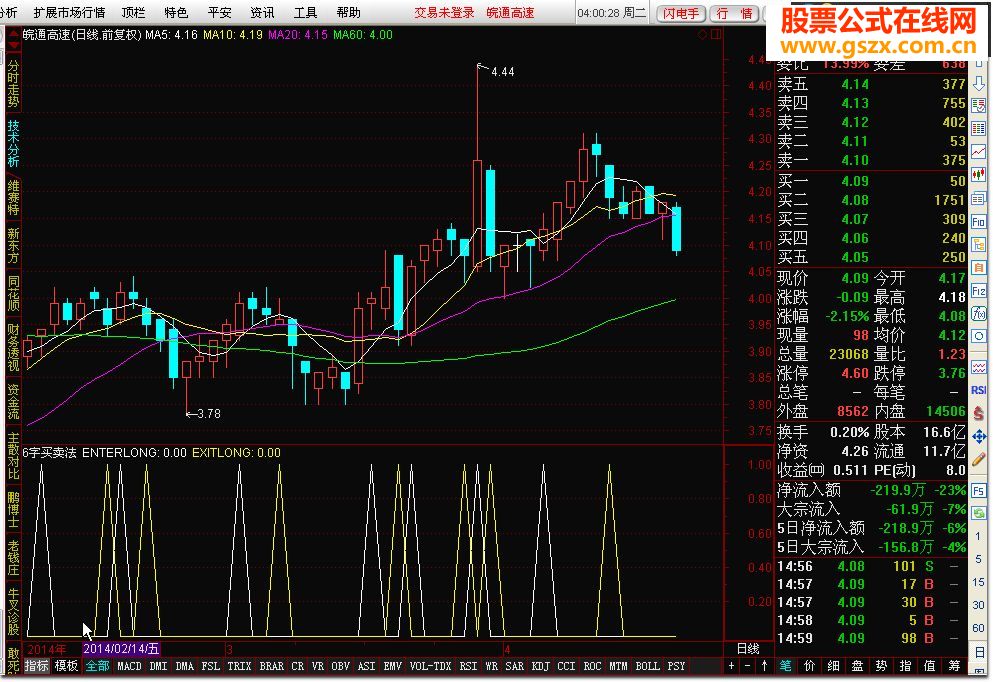Click the down-arrow icon in right toolbar

tap(979, 84)
